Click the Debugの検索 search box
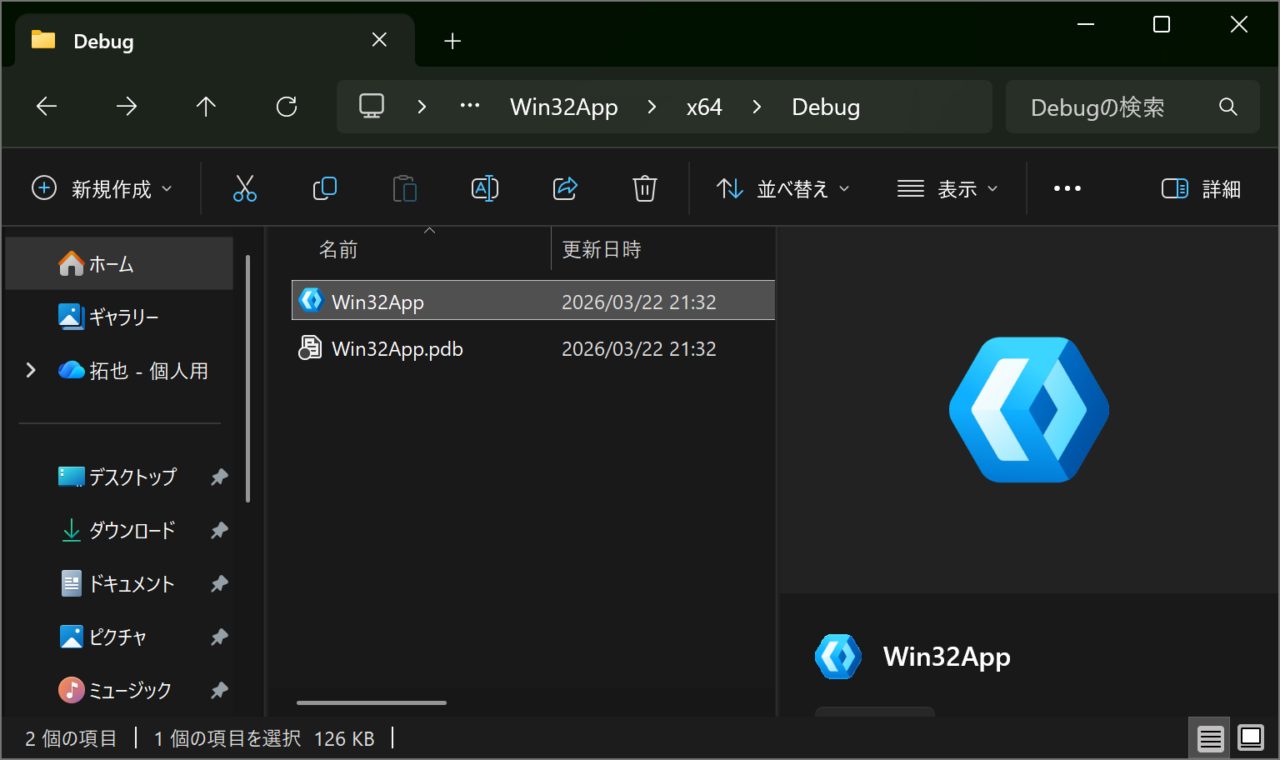The image size is (1280, 760). pyautogui.click(x=1110, y=107)
